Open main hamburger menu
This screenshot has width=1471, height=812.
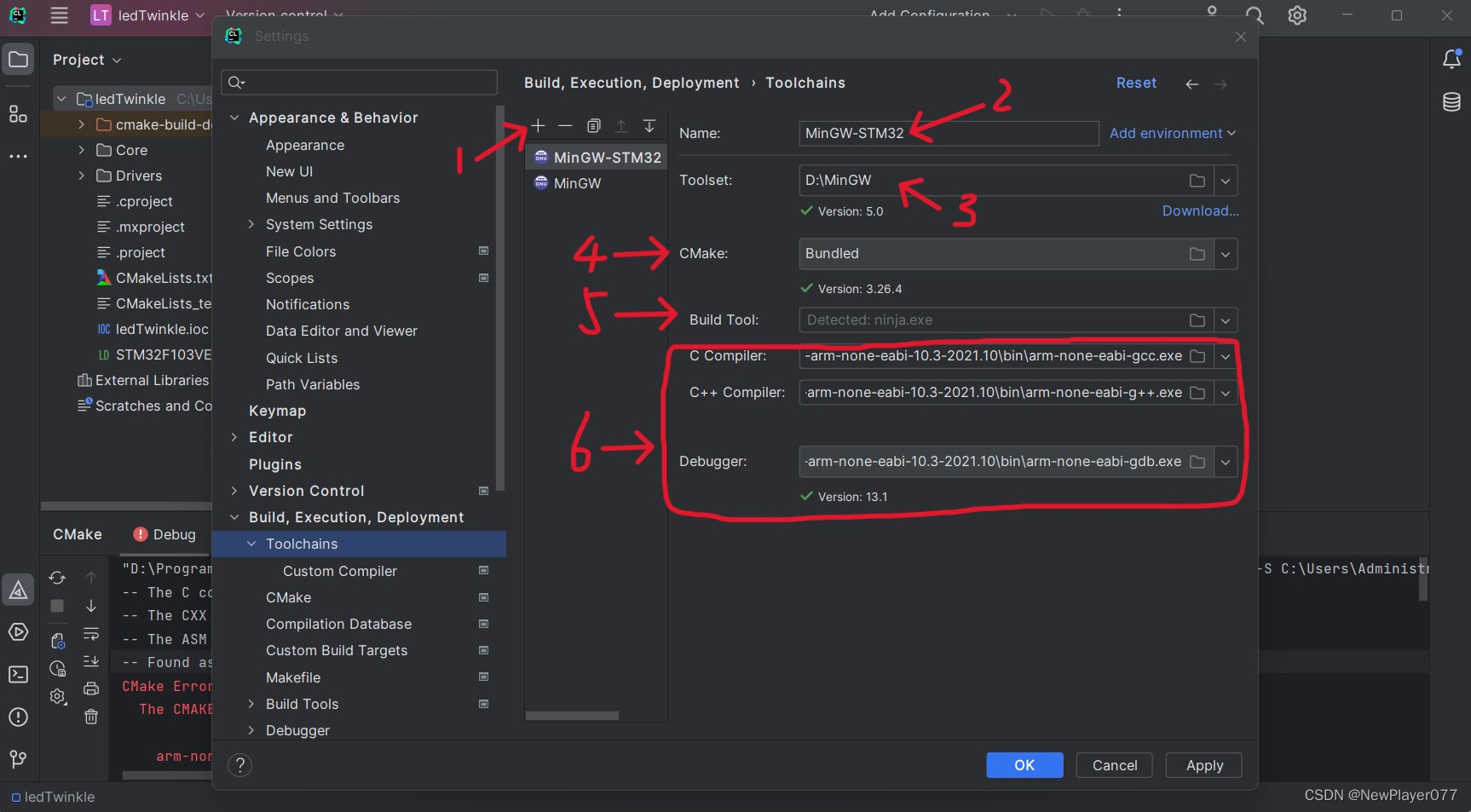tap(59, 15)
